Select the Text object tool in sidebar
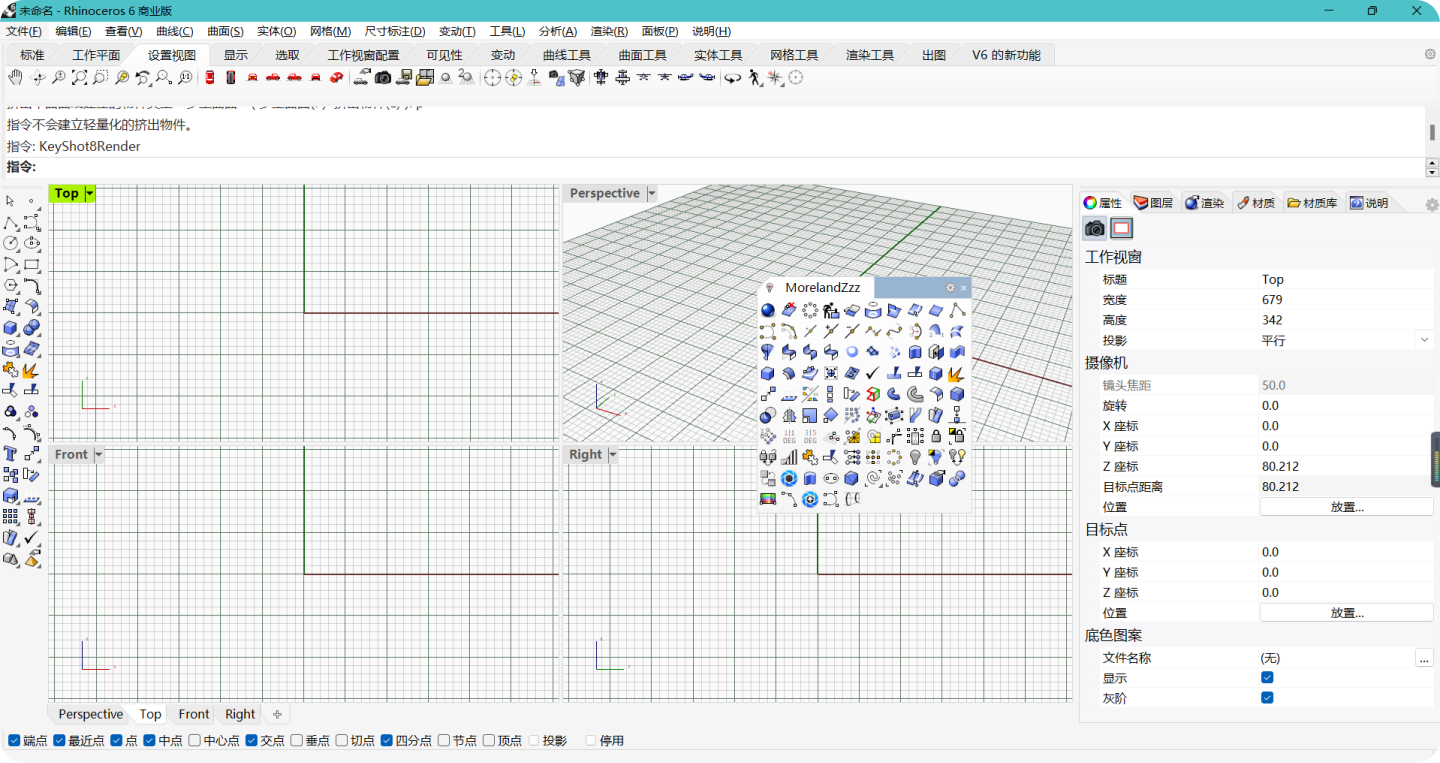Screen dimensions: 1440x763 tap(10, 454)
